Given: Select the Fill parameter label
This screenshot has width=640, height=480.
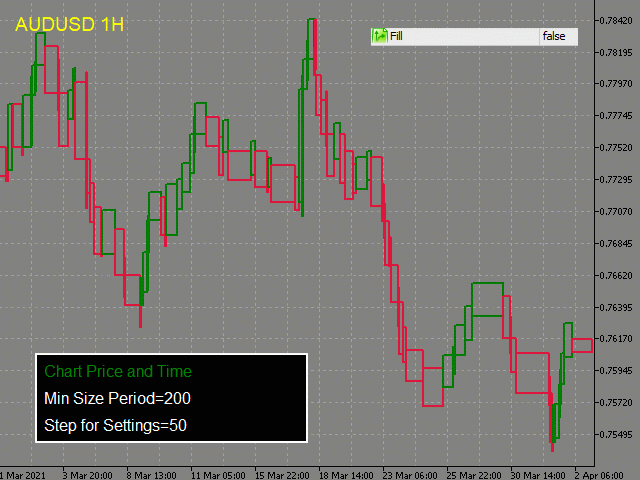Looking at the screenshot, I should (396, 36).
